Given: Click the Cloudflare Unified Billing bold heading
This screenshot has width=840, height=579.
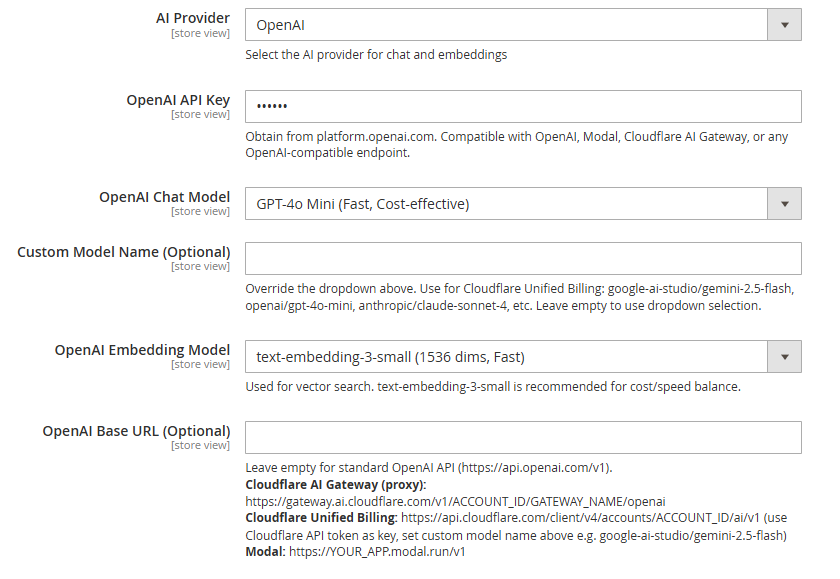Looking at the screenshot, I should tap(321, 518).
